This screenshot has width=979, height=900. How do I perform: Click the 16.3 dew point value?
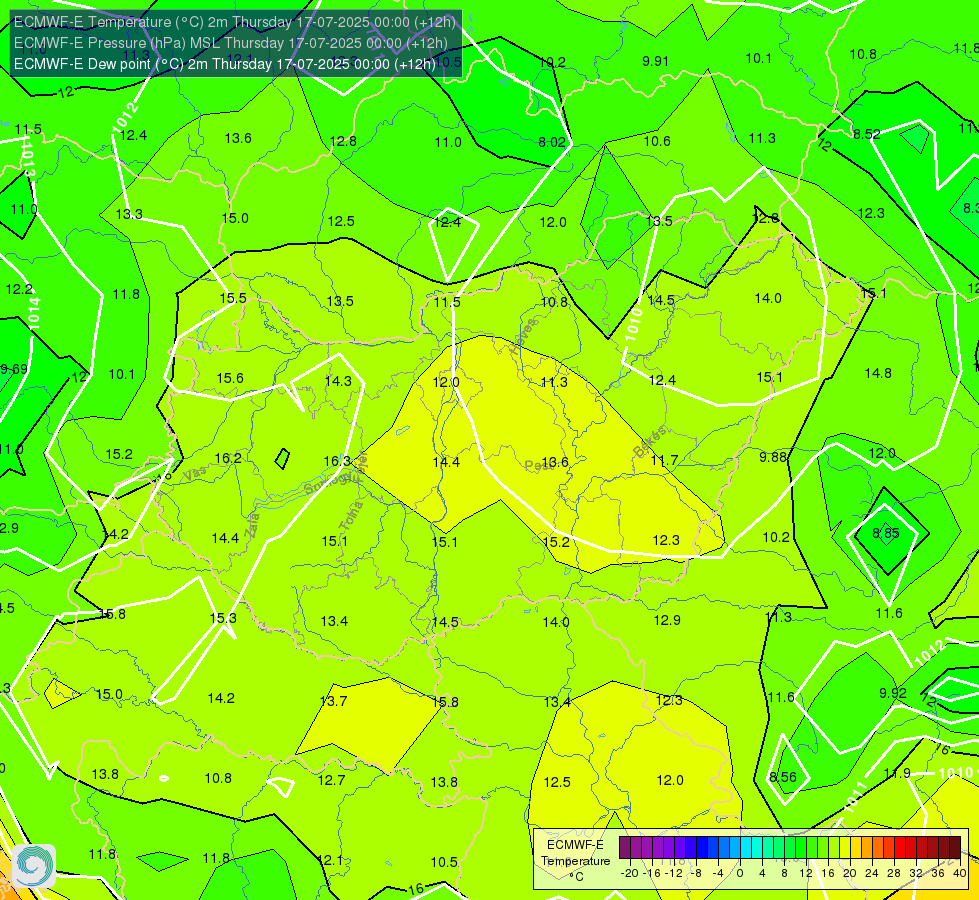337,461
